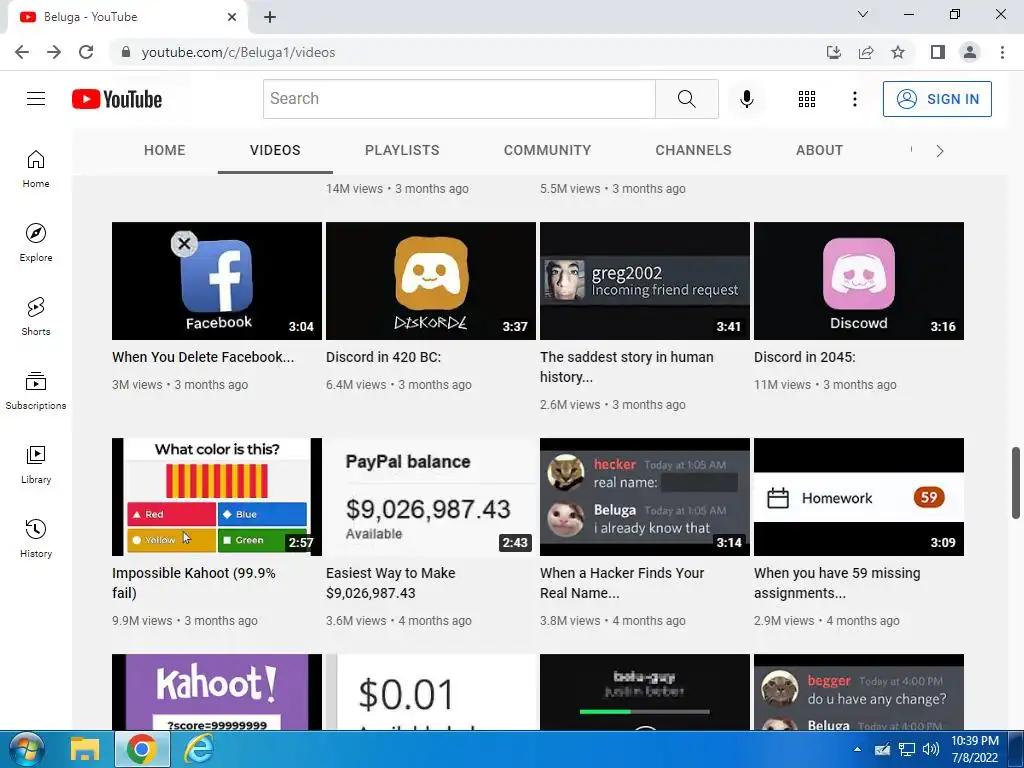This screenshot has width=1024, height=768.
Task: Play the DISKORDE thumbnail video
Action: coord(431,281)
